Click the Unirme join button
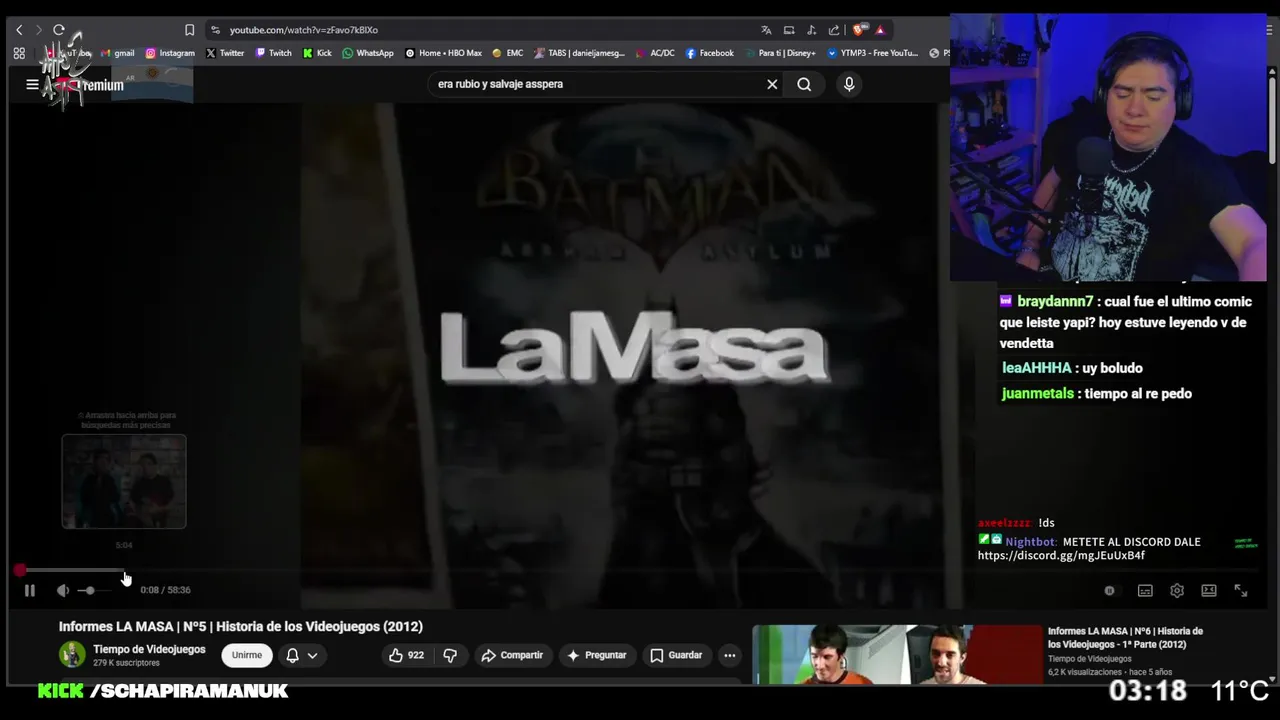 click(247, 655)
